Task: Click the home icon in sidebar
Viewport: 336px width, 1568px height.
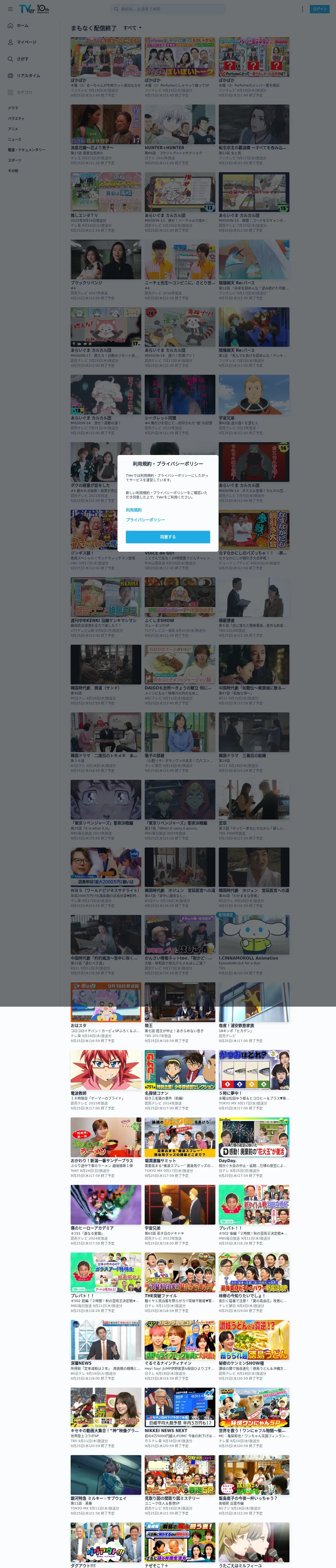Action: click(10, 26)
